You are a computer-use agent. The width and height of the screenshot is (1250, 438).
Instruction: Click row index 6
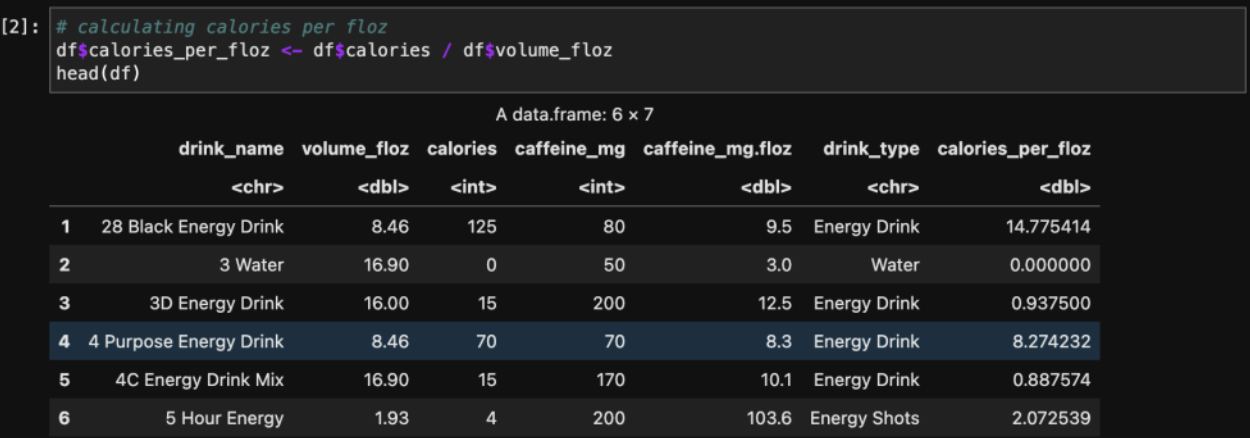(64, 419)
